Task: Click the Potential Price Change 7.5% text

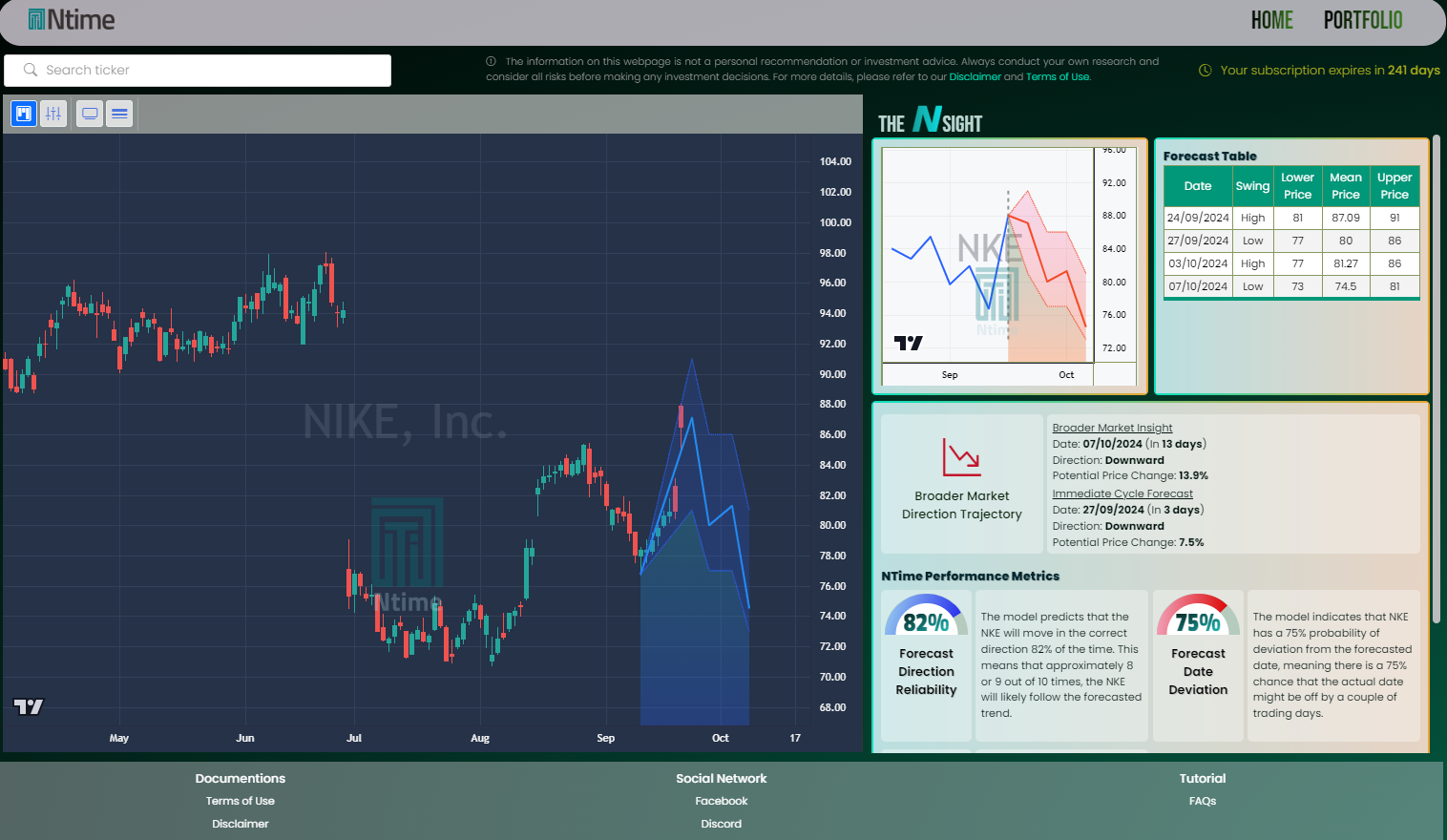Action: pos(1128,542)
